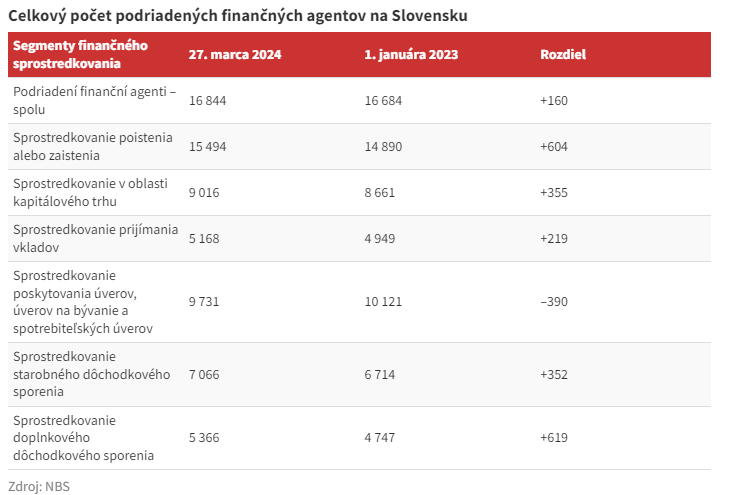Click the "Segmenty finančného sprostredkovania" column header
This screenshot has height=495, width=743.
click(80, 54)
